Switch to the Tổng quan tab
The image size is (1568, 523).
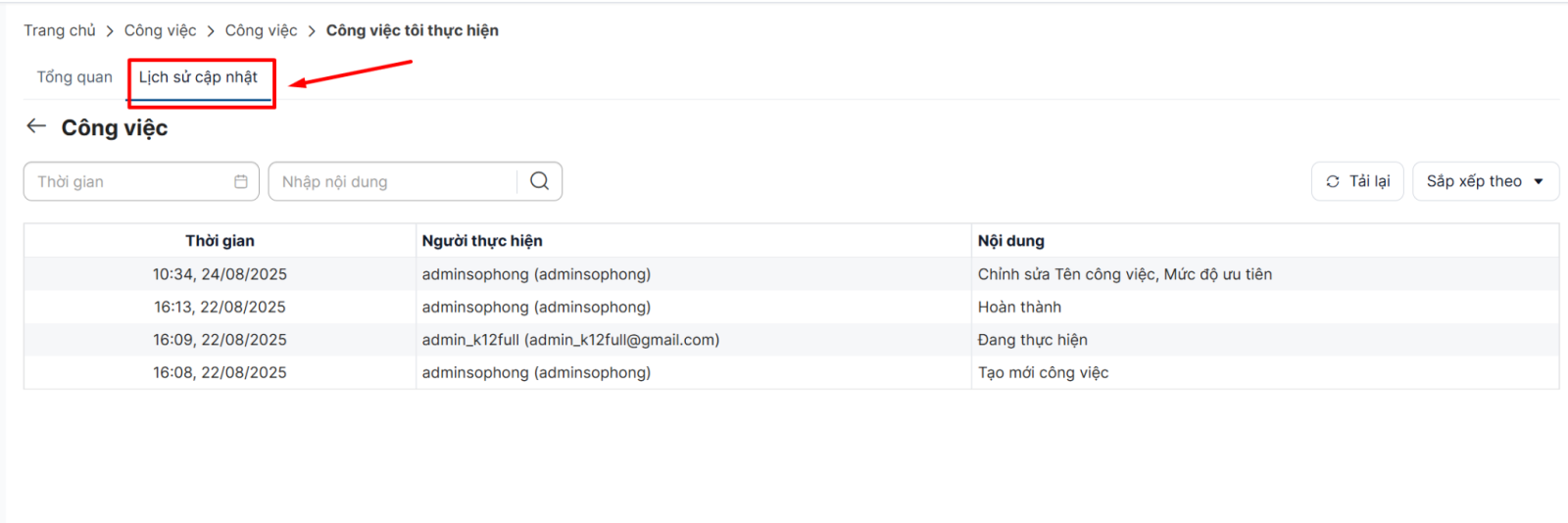(74, 77)
